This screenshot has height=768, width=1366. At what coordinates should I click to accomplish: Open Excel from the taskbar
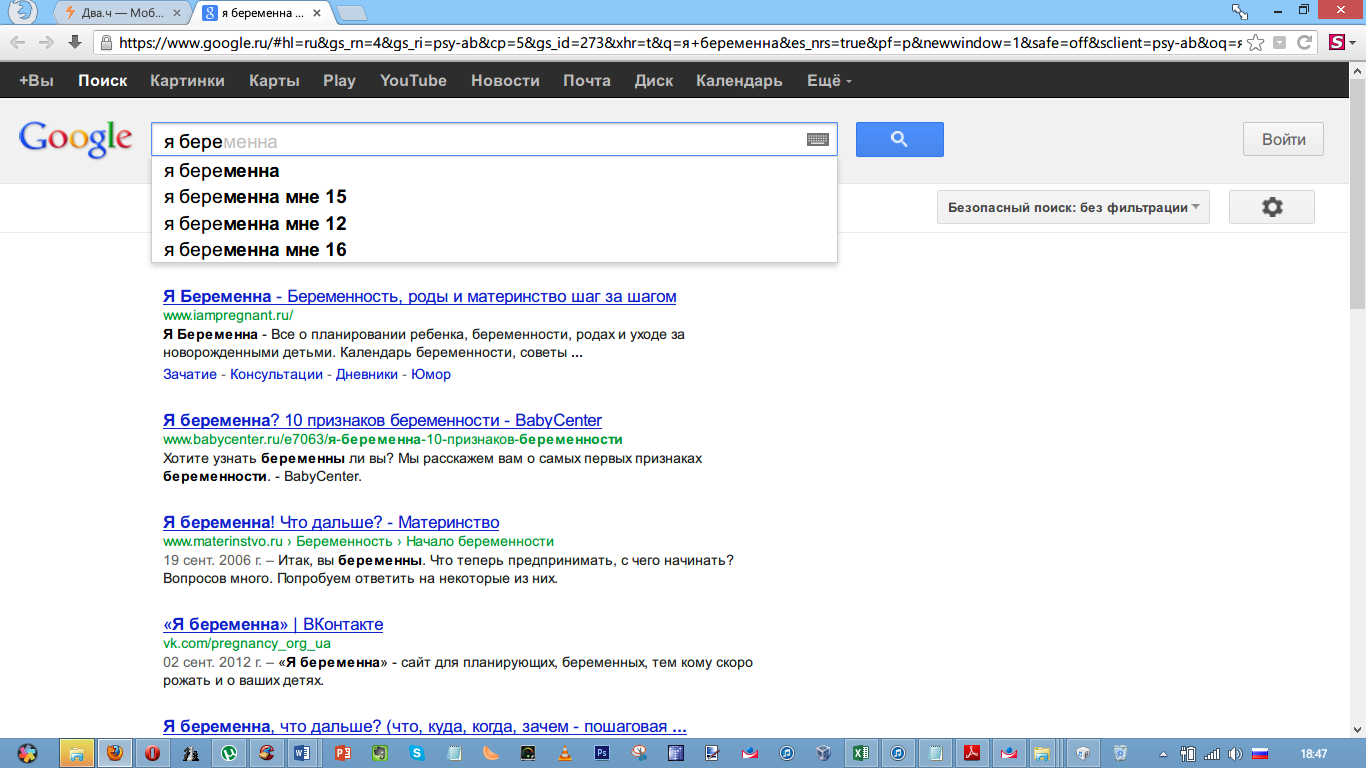pos(859,753)
